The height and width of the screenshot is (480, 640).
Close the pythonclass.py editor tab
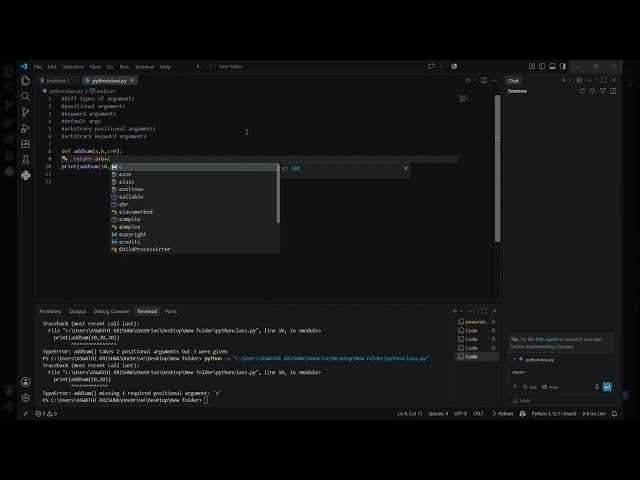coord(132,80)
